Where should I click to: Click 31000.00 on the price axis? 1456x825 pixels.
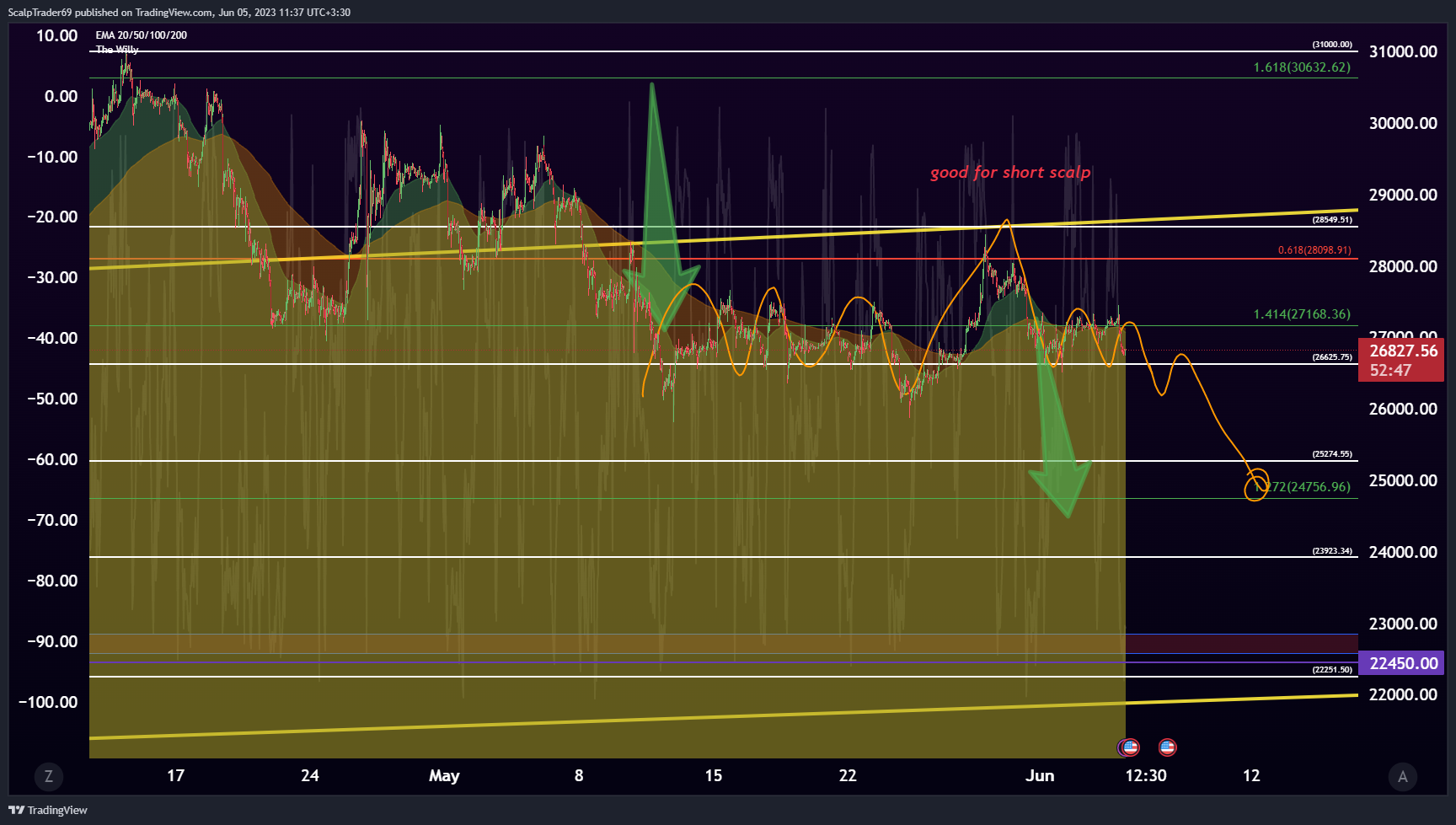point(1403,51)
